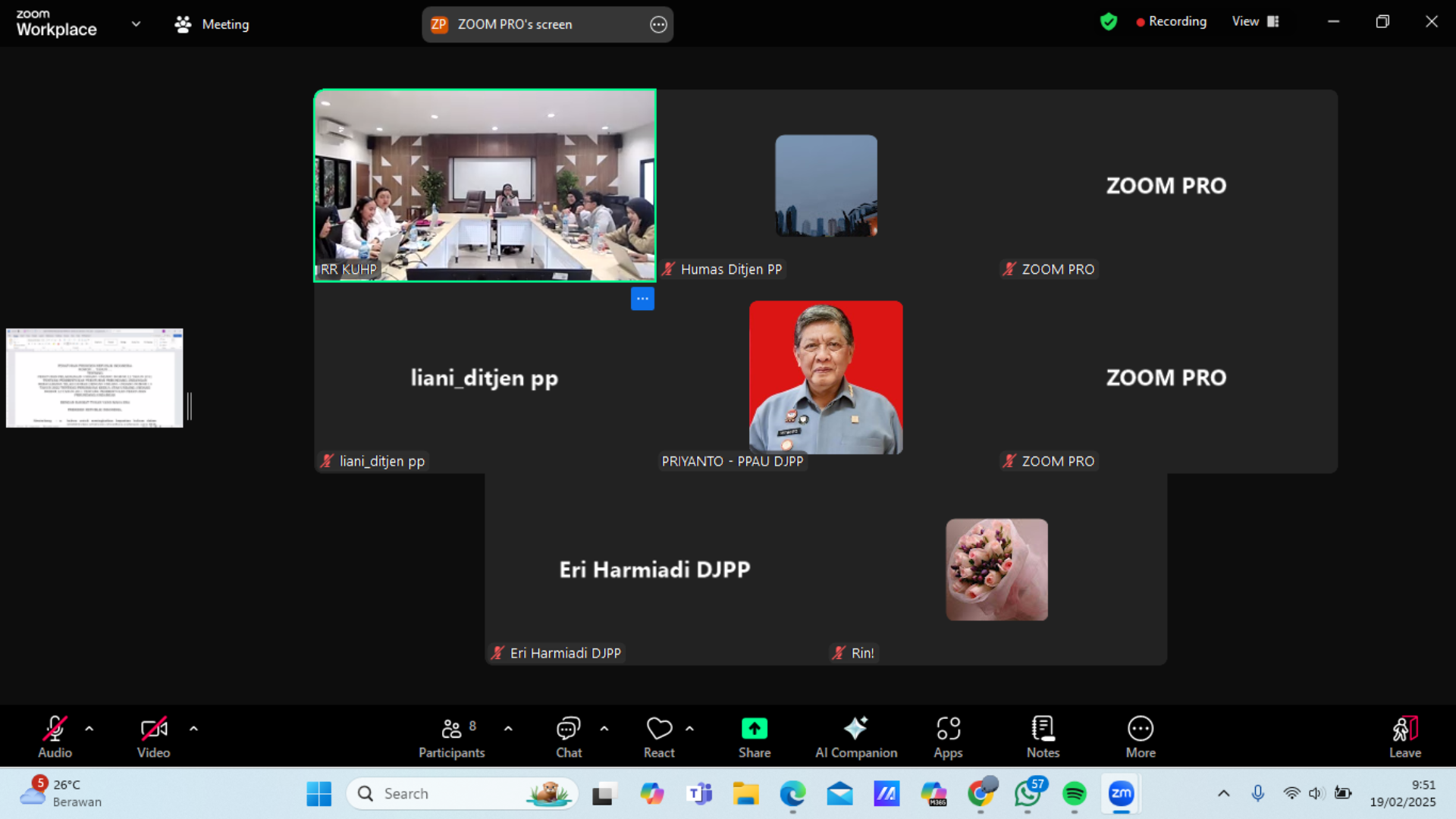Open Wi-Fi network settings in tray
The height and width of the screenshot is (819, 1456).
[1291, 794]
